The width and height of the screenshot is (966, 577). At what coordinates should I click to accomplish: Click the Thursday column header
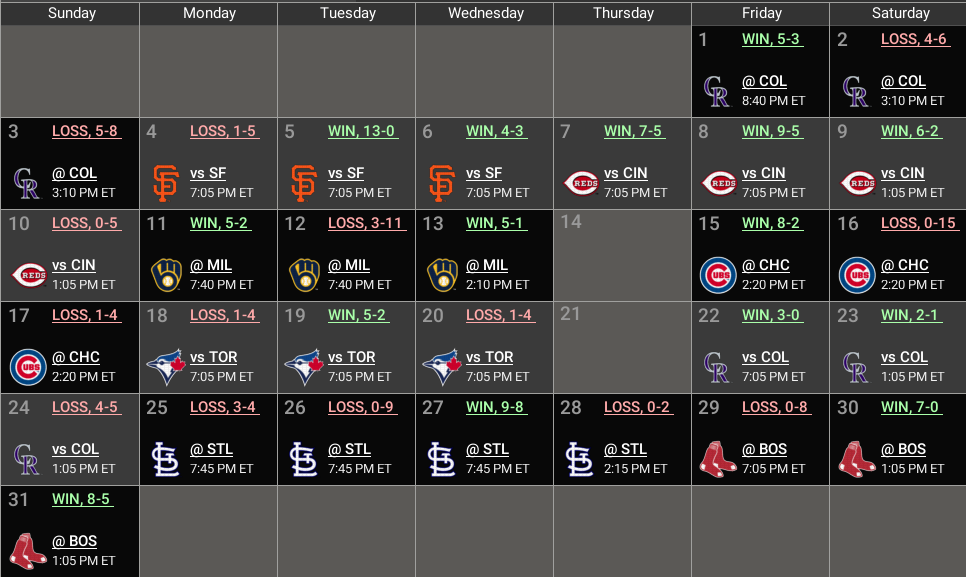pos(623,13)
